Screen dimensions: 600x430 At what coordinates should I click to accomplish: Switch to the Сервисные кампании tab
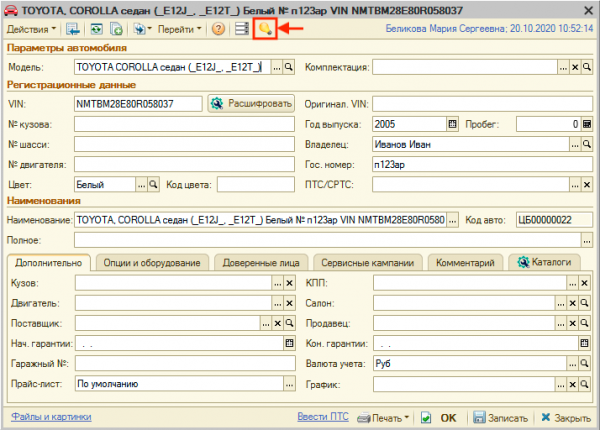(368, 263)
